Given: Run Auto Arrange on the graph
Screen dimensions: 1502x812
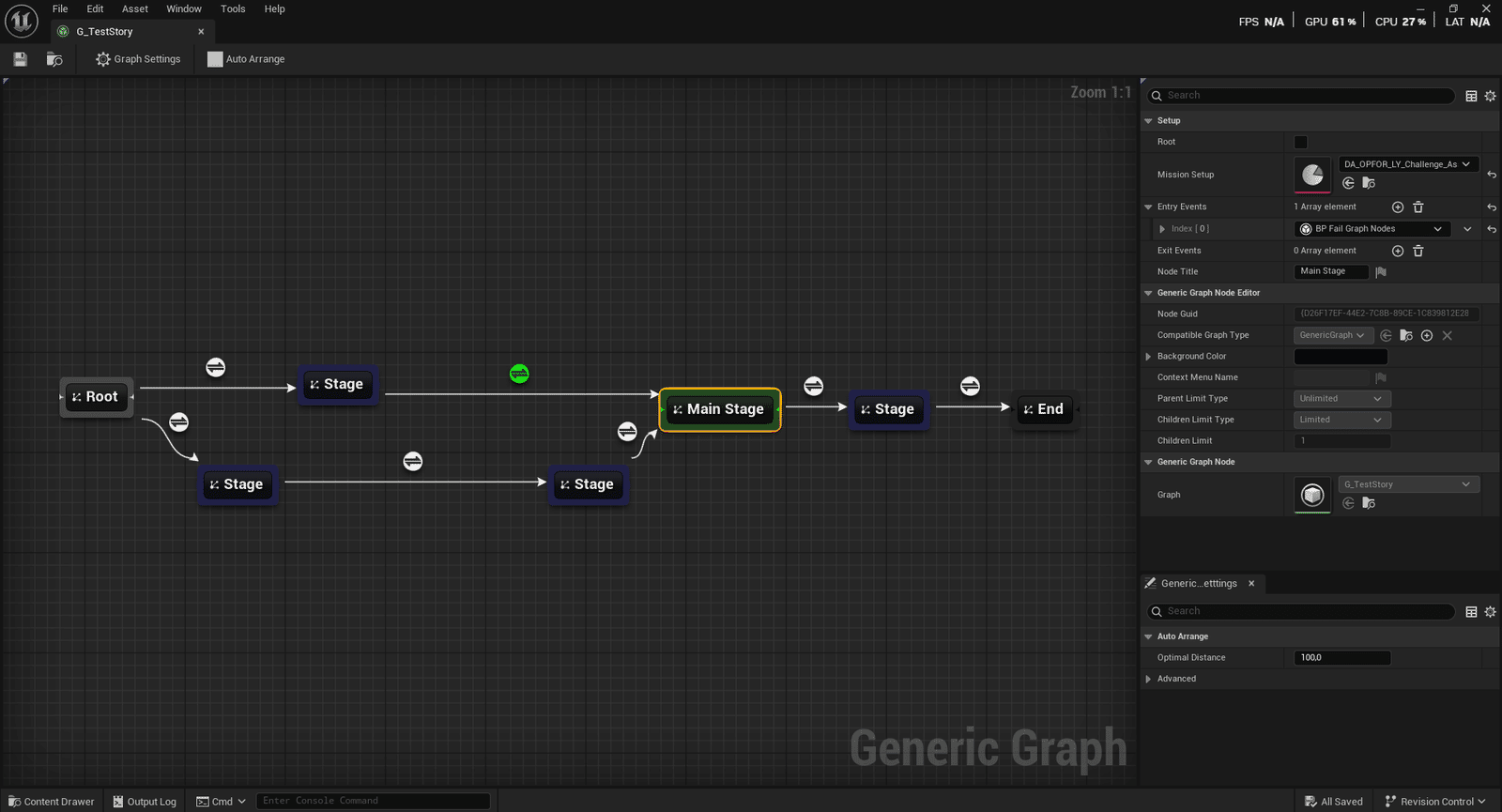Looking at the screenshot, I should [246, 59].
